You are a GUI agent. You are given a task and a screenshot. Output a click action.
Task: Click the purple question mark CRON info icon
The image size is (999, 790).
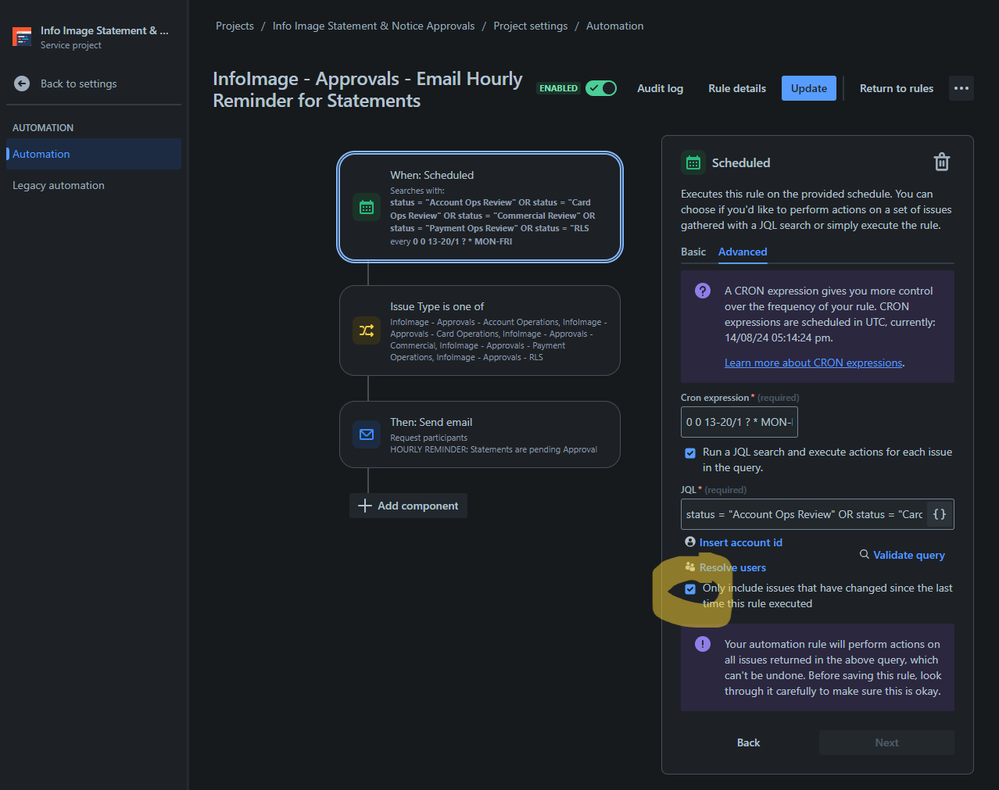point(703,291)
